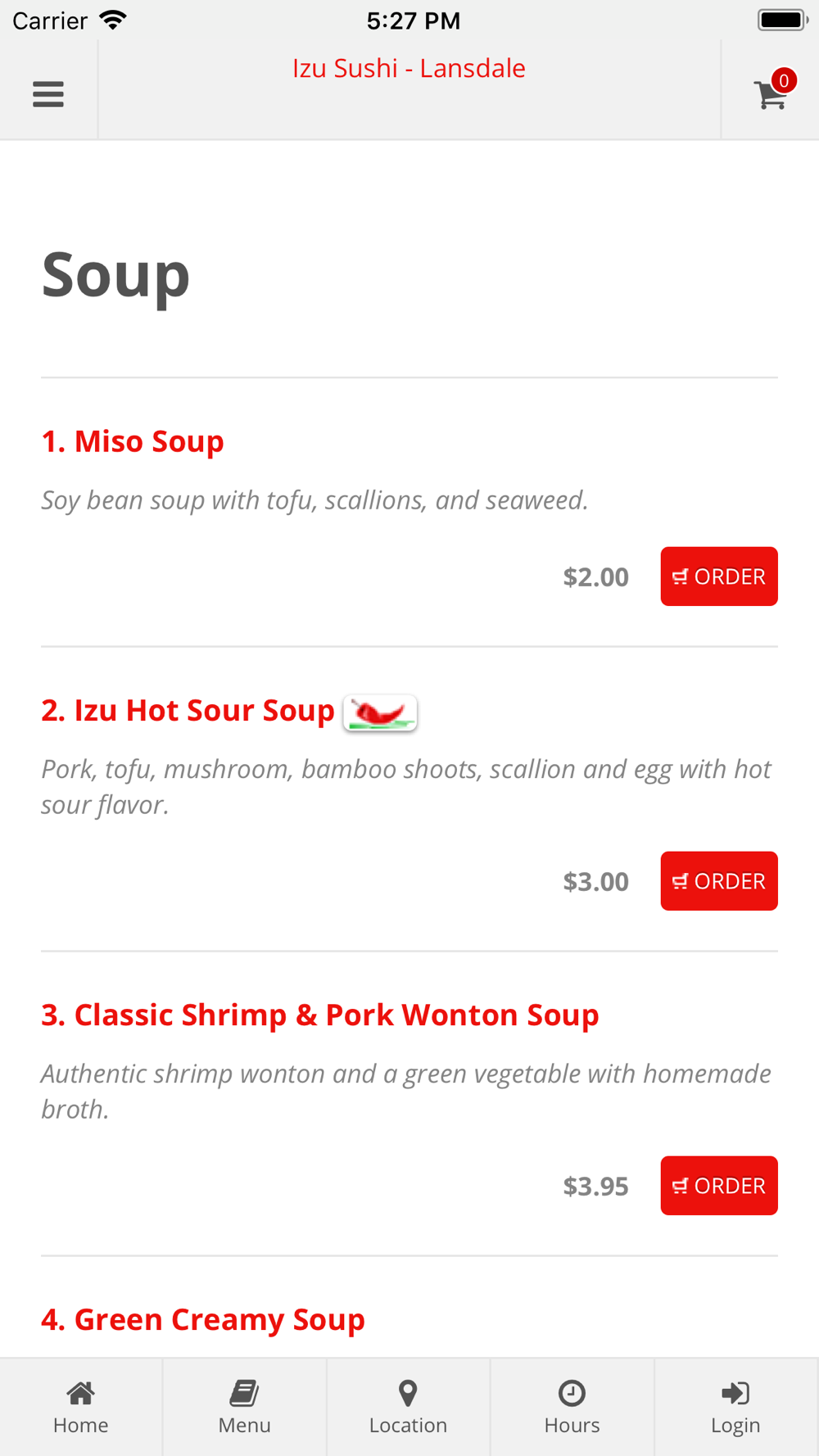The image size is (819, 1456).
Task: Click the $3.95 wonton soup price
Action: tap(595, 1187)
